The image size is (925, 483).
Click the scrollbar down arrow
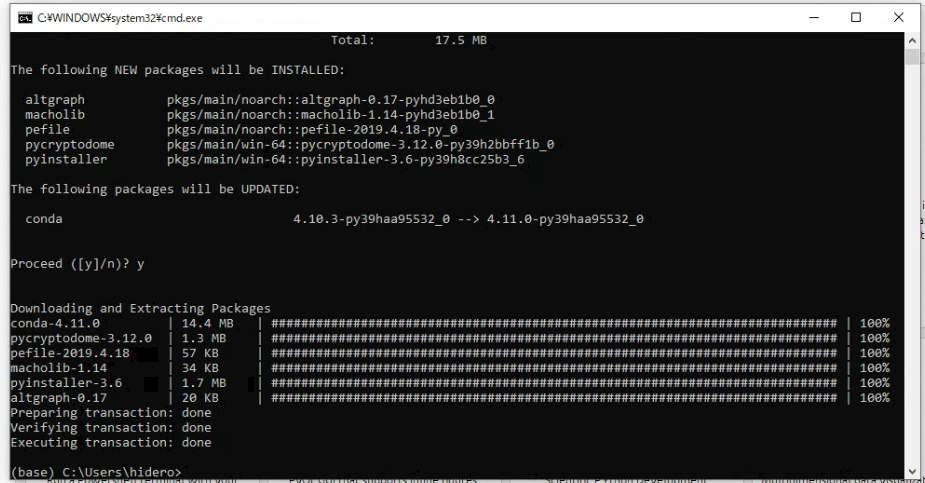[x=913, y=472]
